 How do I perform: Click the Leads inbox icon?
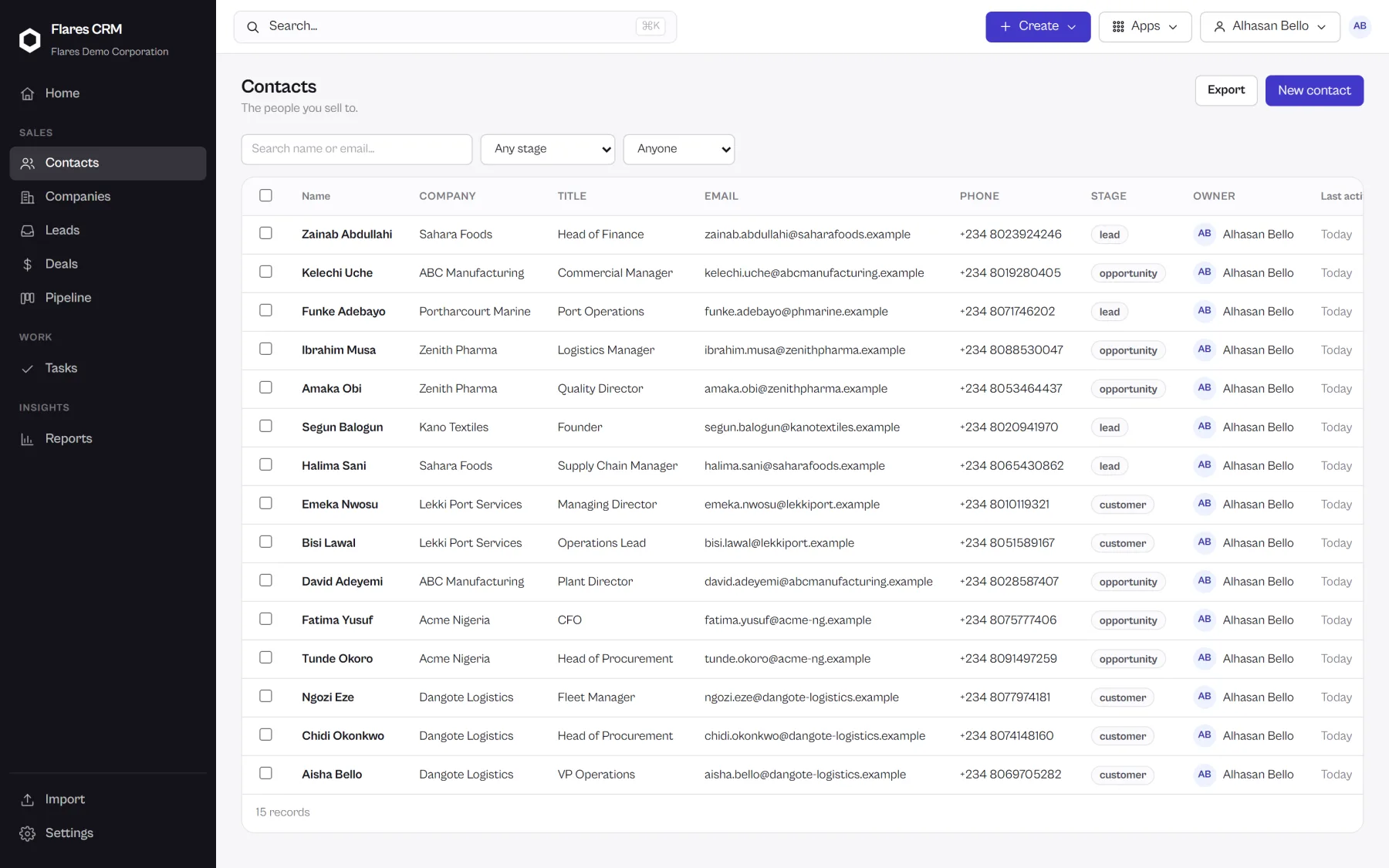pos(28,231)
